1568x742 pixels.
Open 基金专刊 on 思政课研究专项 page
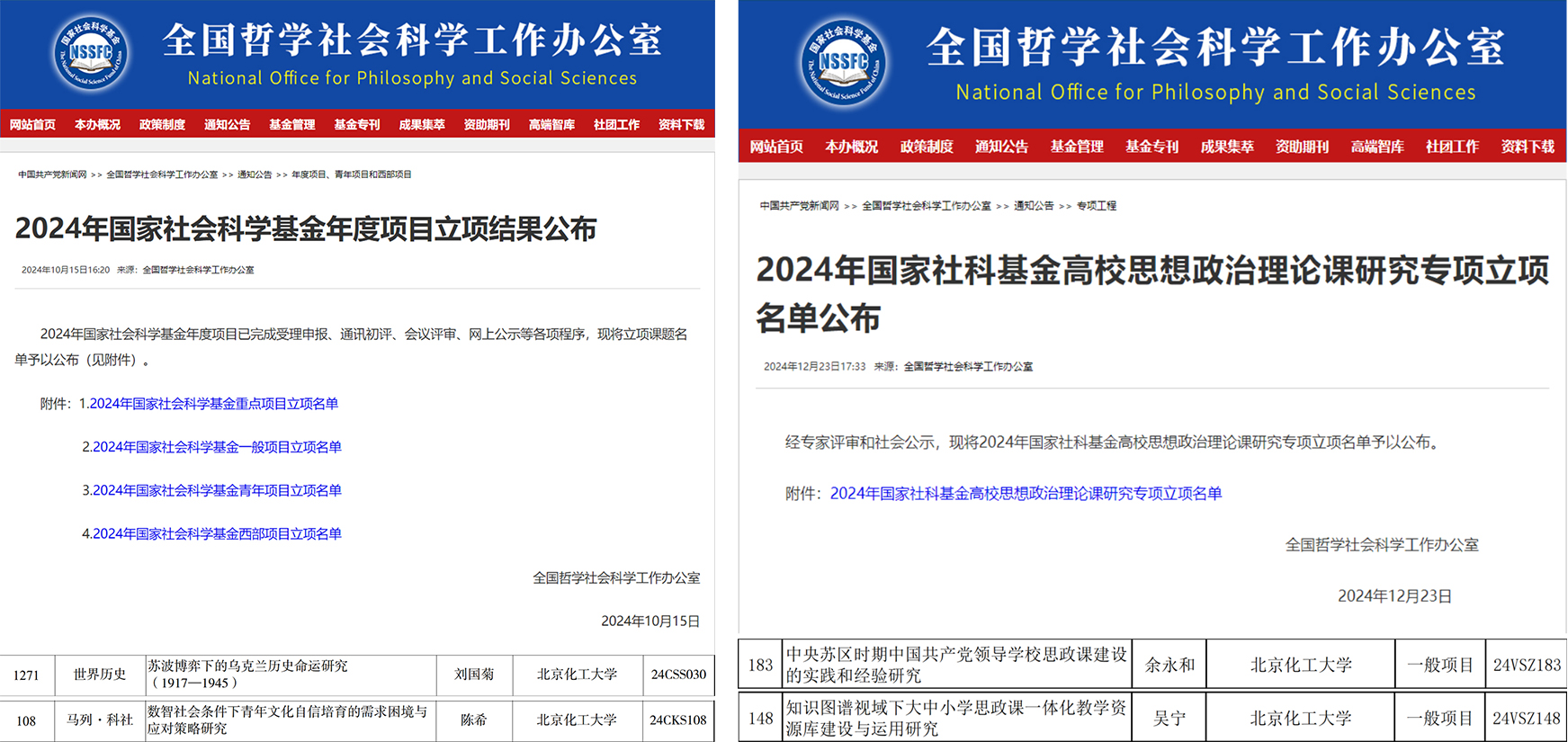[1152, 146]
